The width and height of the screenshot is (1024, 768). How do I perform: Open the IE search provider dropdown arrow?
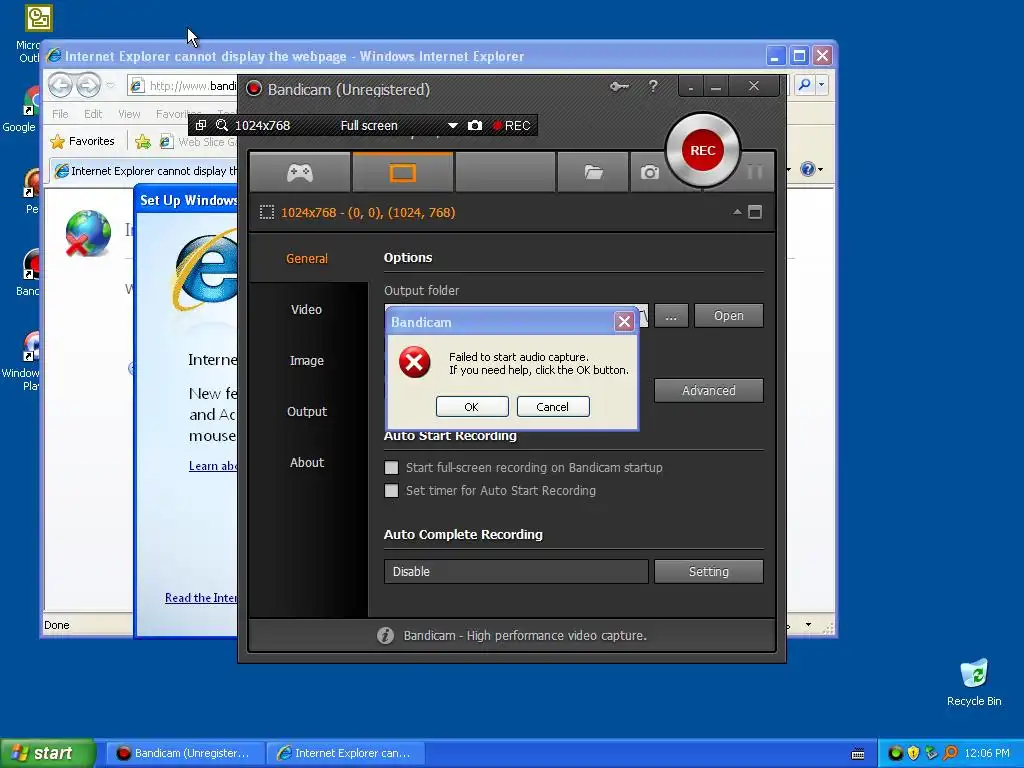[x=822, y=84]
